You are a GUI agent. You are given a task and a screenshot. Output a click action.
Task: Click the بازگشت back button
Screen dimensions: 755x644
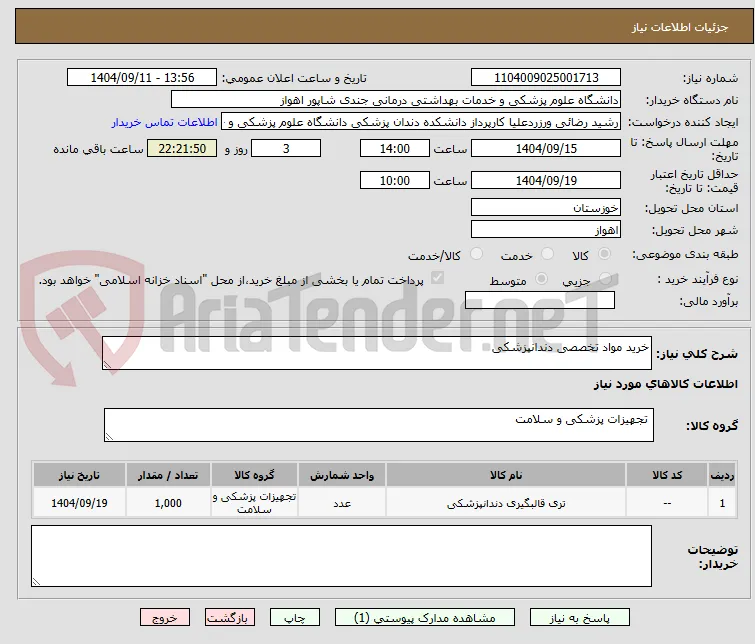click(x=230, y=618)
